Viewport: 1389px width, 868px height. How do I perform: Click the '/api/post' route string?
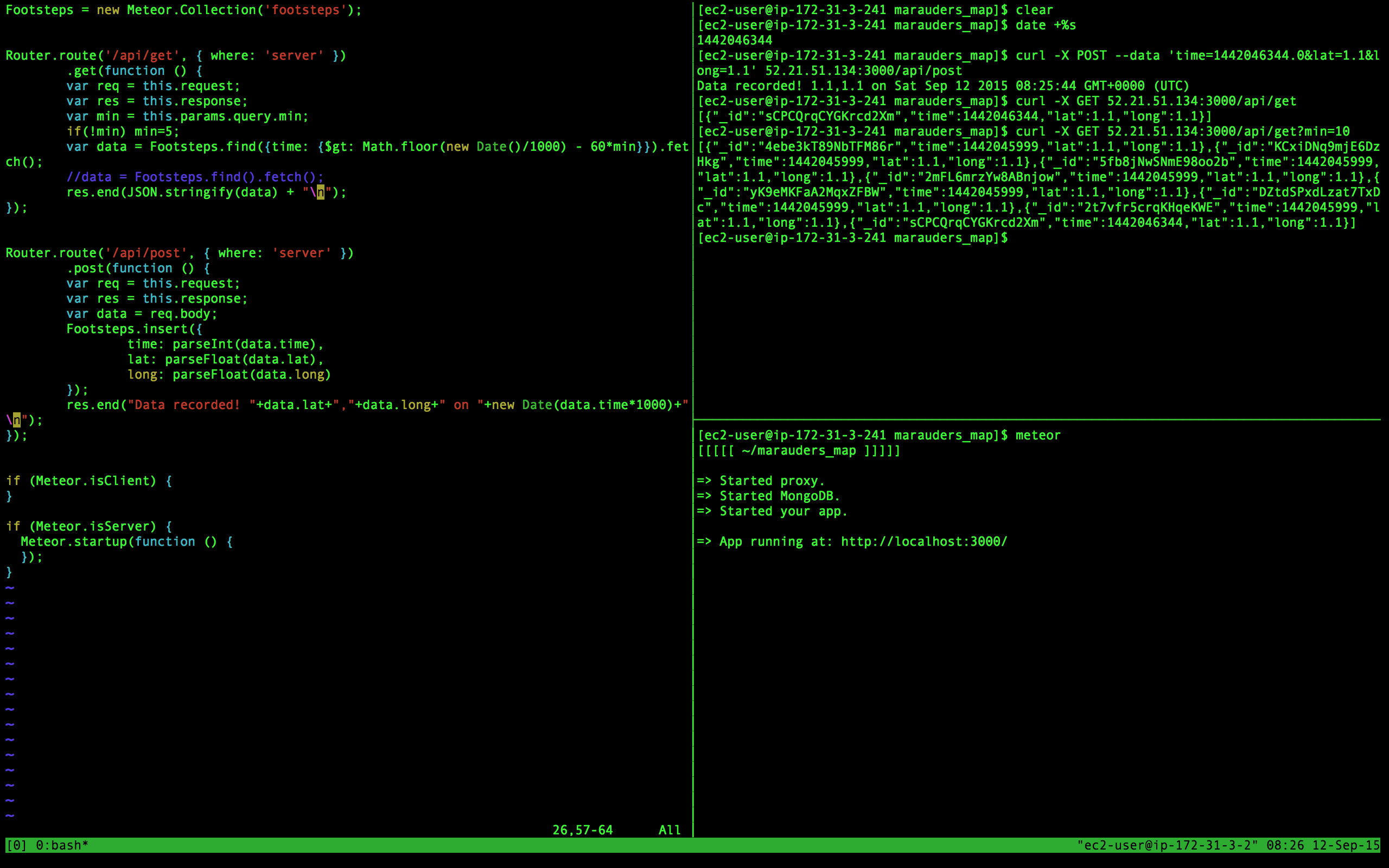pyautogui.click(x=146, y=253)
